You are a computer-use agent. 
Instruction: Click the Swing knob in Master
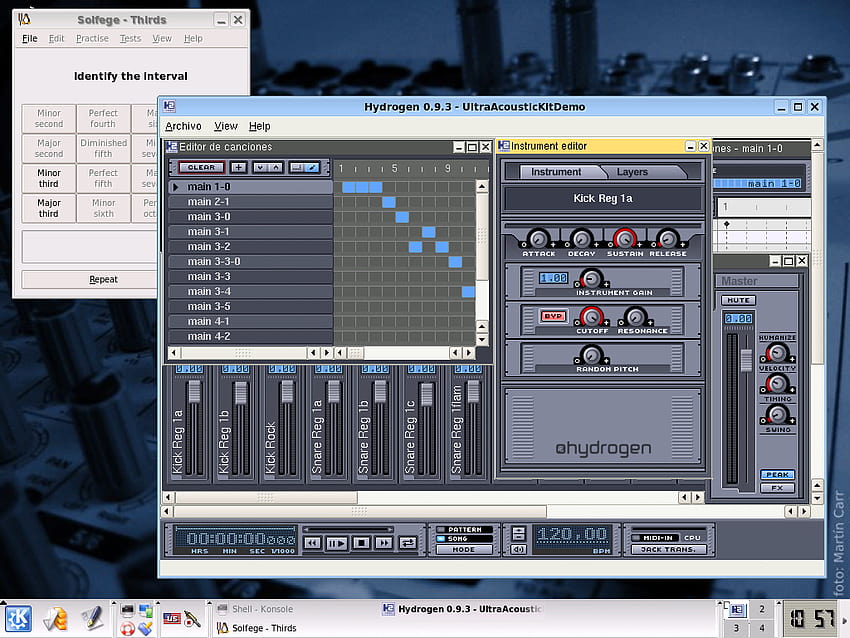coord(777,415)
